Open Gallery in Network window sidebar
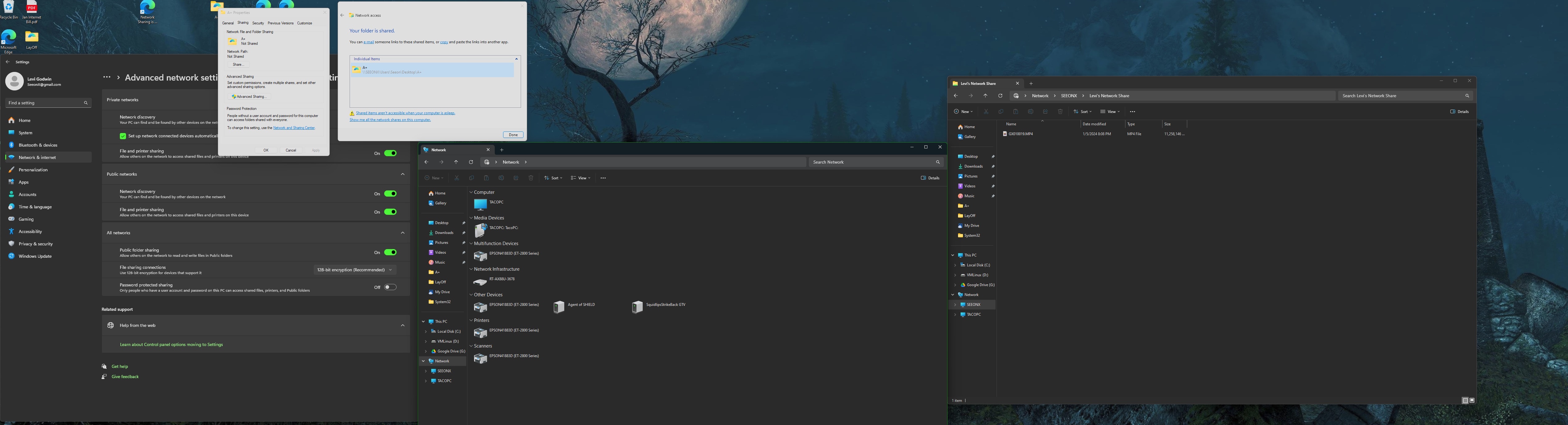Screen dimensions: 1568x425 click(x=441, y=203)
